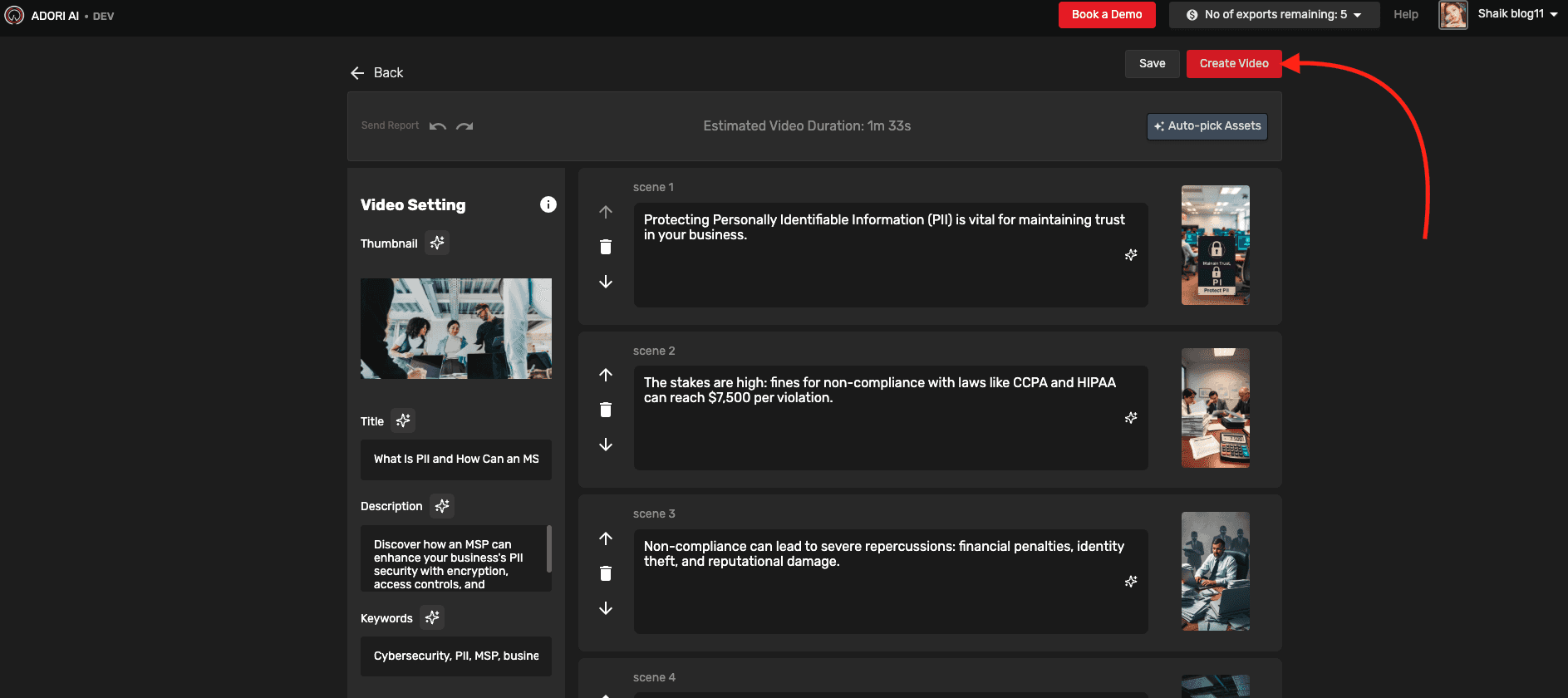1568x698 pixels.
Task: Rewrite scene 1 text with AI sparkle
Action: click(1131, 255)
